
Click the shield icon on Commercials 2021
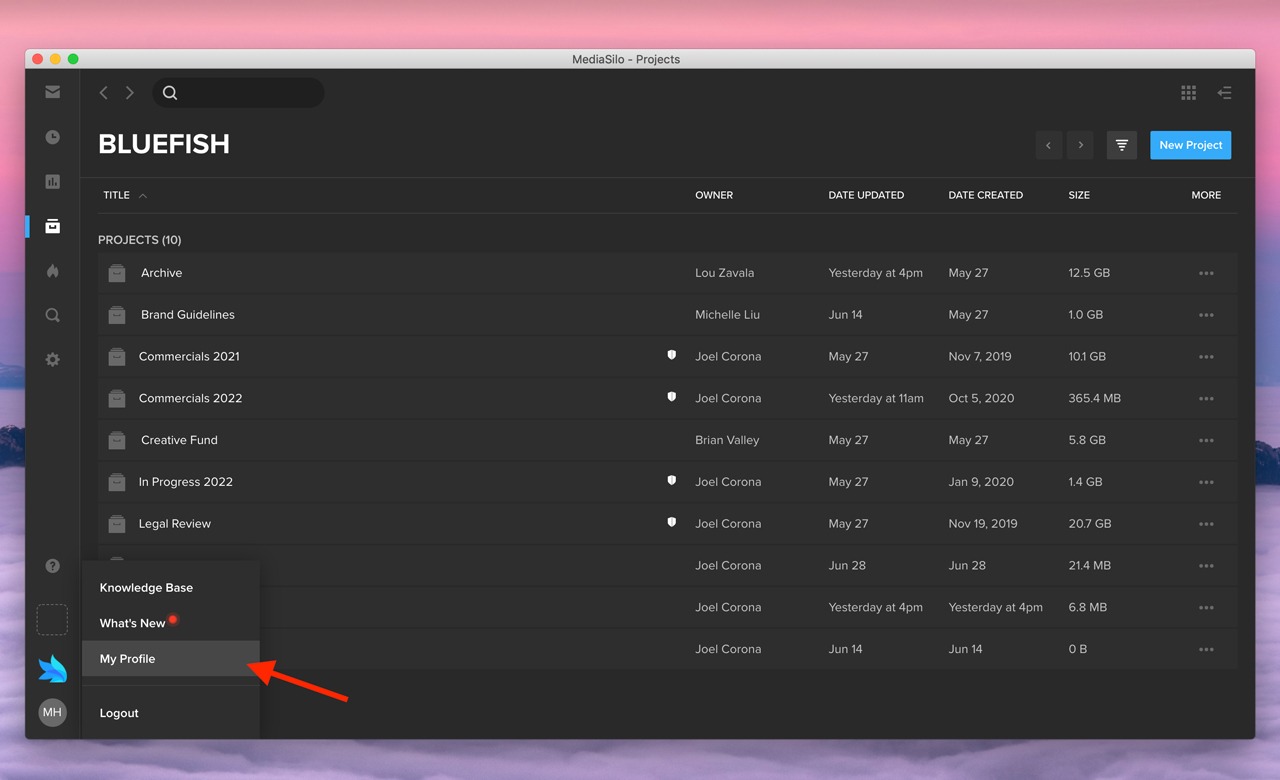pos(672,355)
